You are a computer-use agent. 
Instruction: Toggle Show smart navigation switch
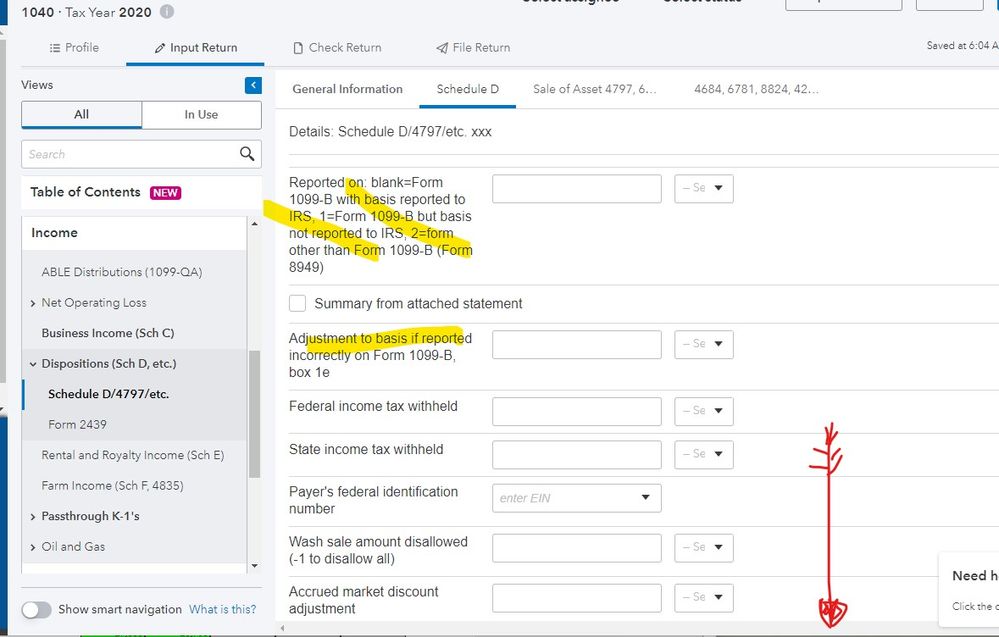coord(37,609)
